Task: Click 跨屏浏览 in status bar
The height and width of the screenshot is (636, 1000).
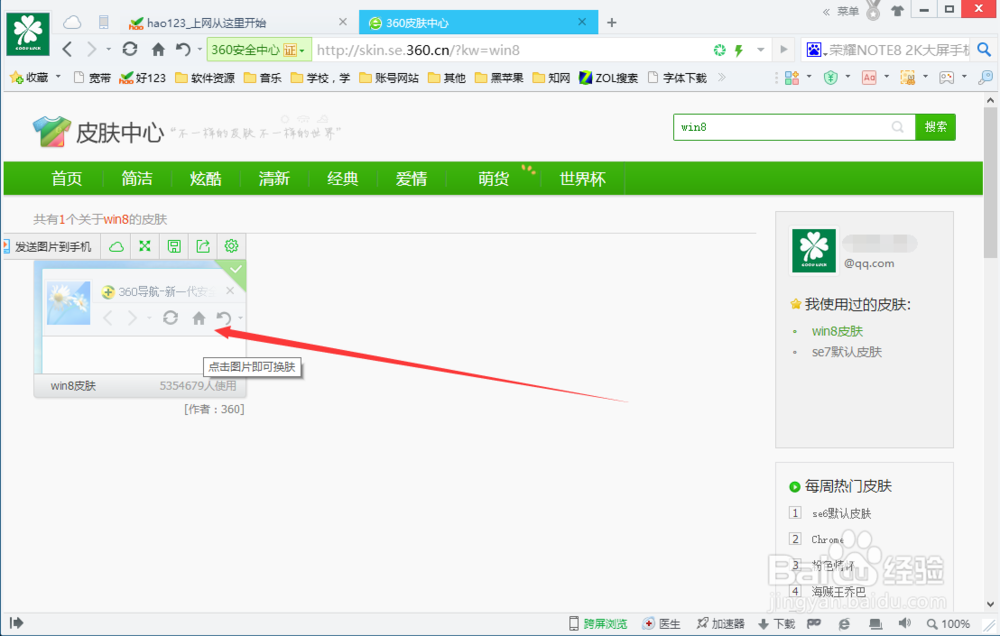Action: coord(598,623)
